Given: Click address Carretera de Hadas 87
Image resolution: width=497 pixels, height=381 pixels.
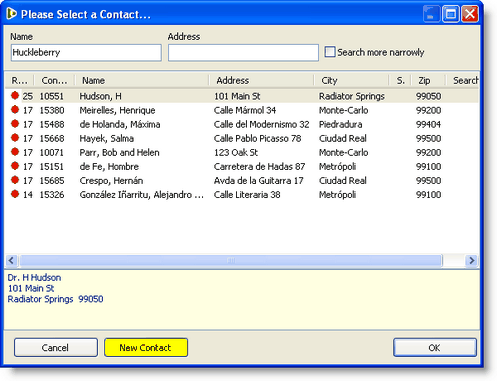Looking at the screenshot, I should point(260,166).
